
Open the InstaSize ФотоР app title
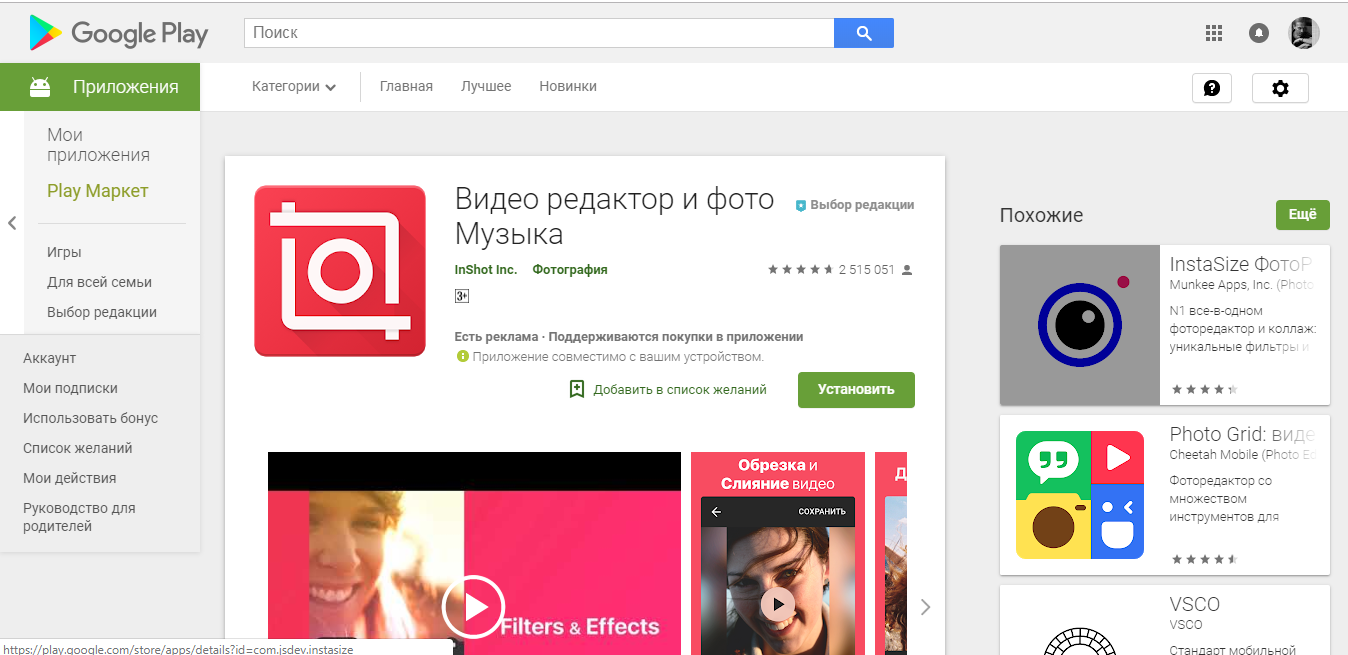(x=1240, y=264)
